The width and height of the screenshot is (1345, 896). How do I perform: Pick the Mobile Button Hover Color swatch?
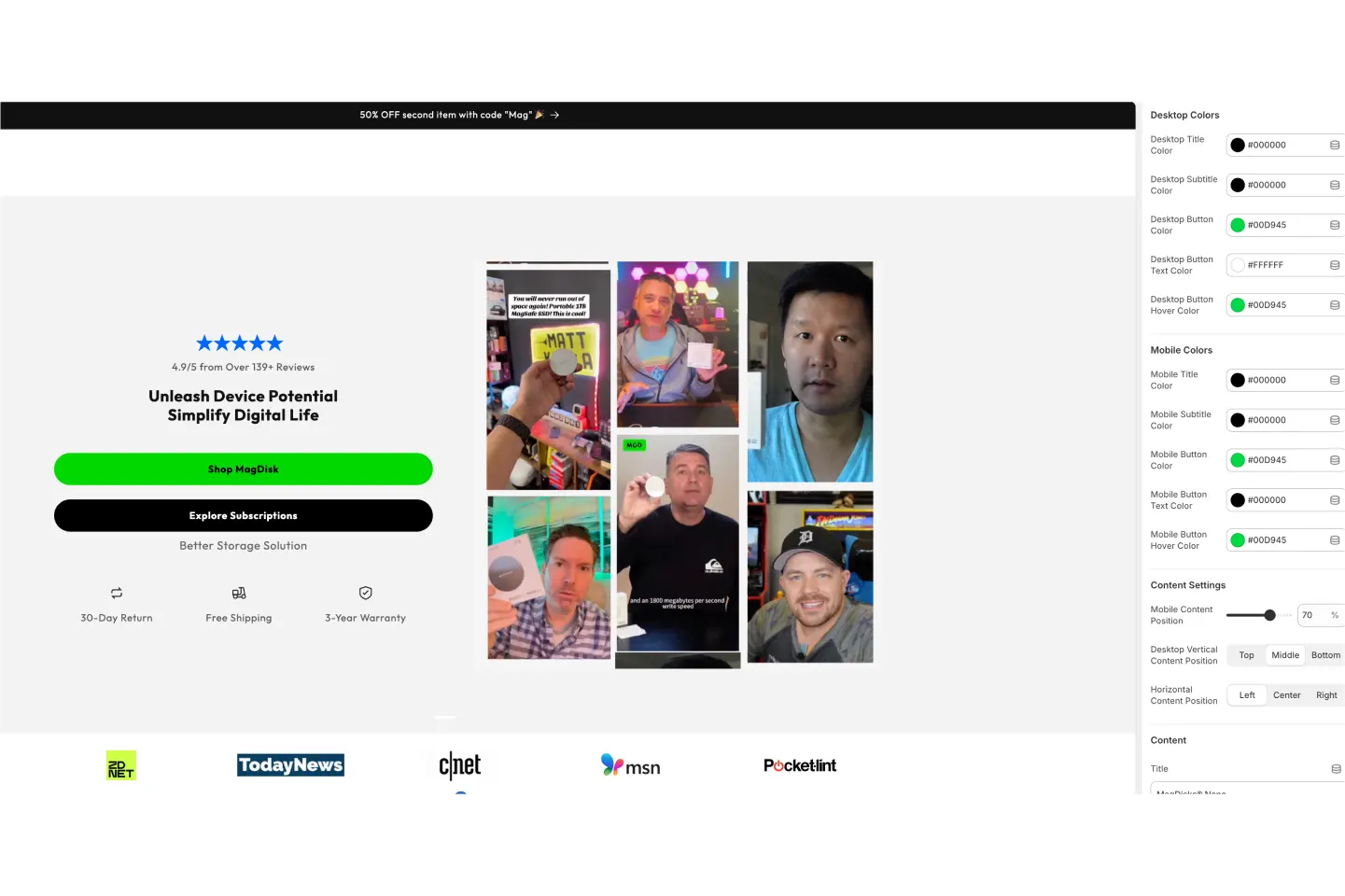(1238, 540)
